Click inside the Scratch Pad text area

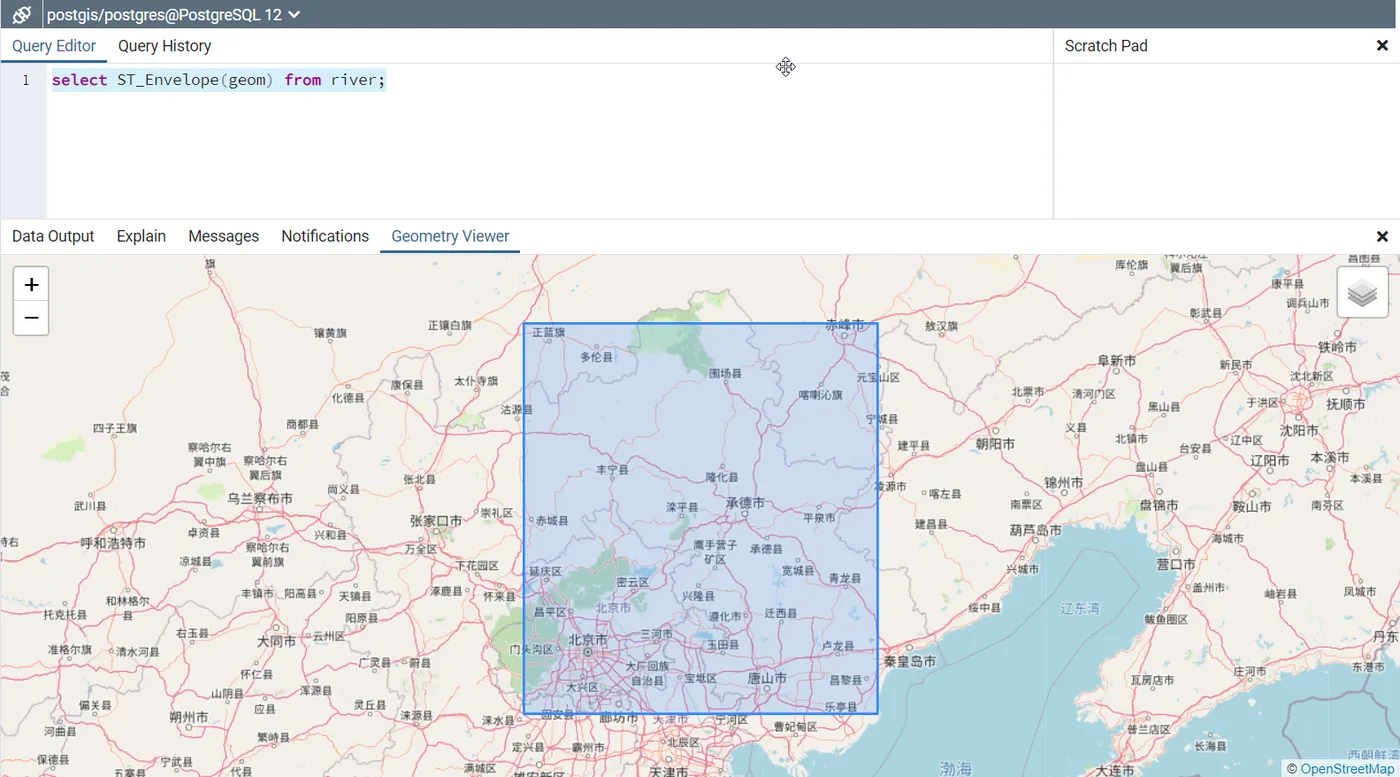click(x=1226, y=140)
